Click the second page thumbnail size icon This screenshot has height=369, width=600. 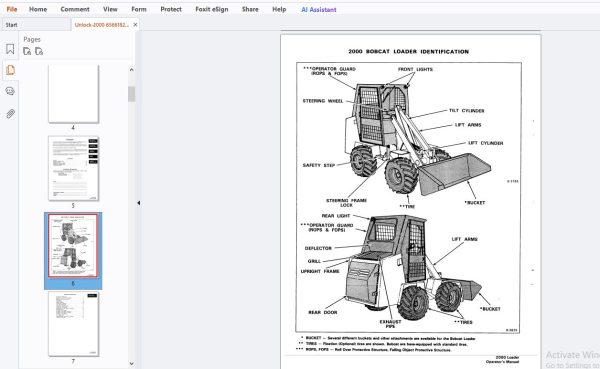tap(39, 51)
